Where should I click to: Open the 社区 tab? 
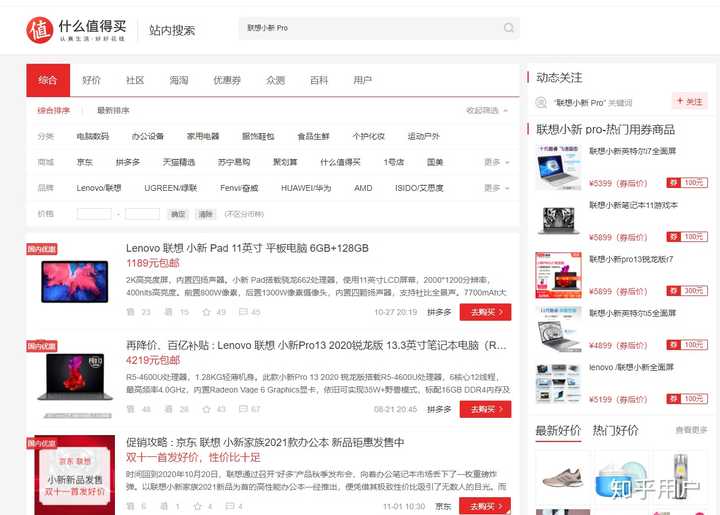(135, 80)
